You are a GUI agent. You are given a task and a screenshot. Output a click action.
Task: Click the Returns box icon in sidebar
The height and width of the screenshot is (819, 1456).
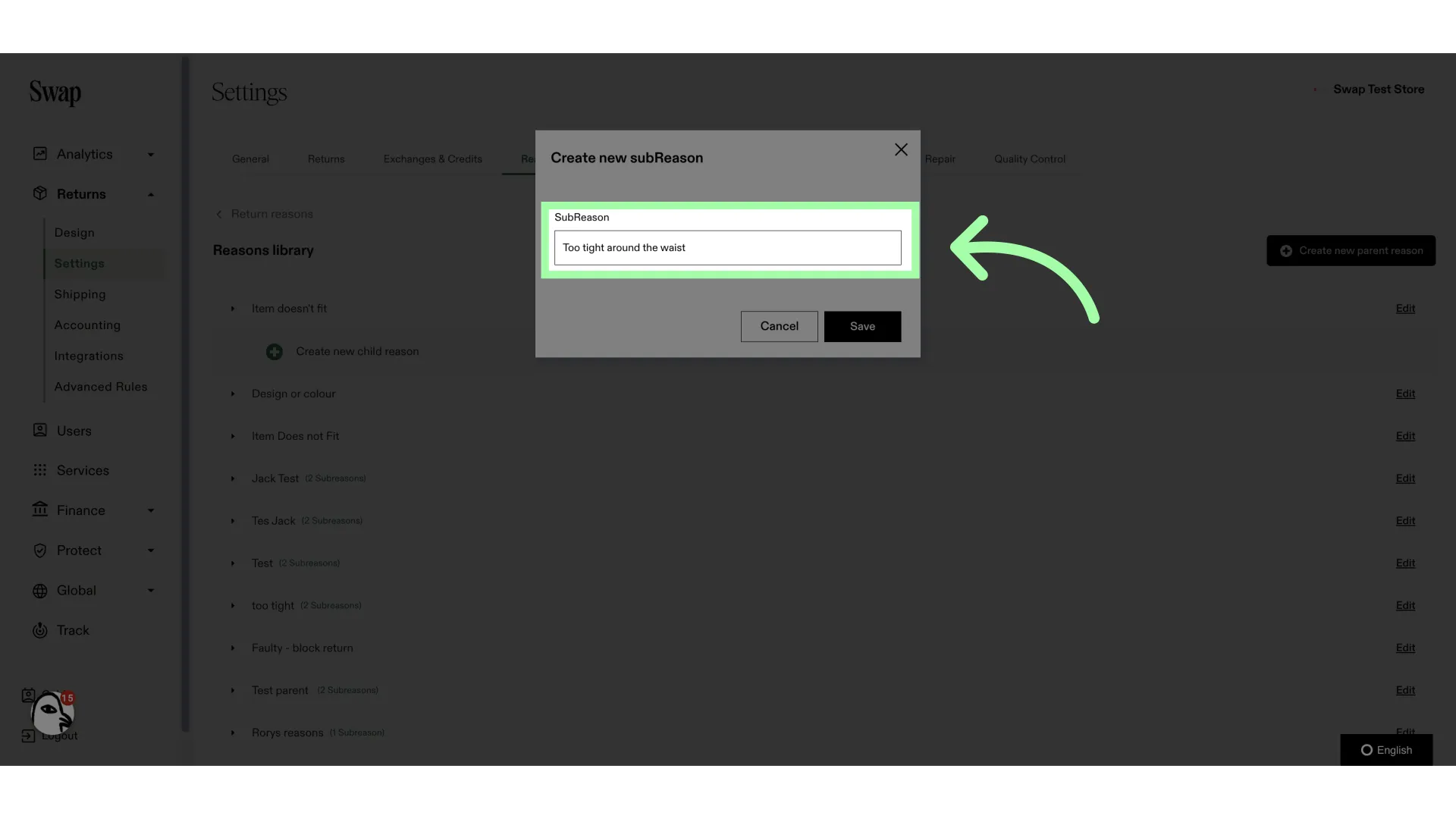point(40,193)
